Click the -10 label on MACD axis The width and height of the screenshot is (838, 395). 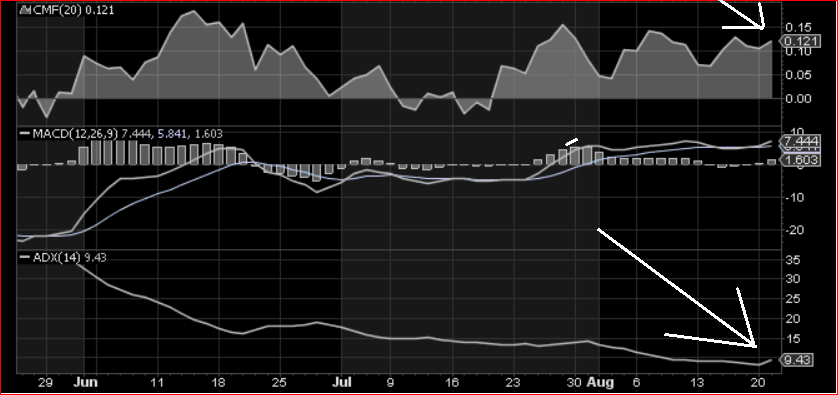(x=795, y=198)
